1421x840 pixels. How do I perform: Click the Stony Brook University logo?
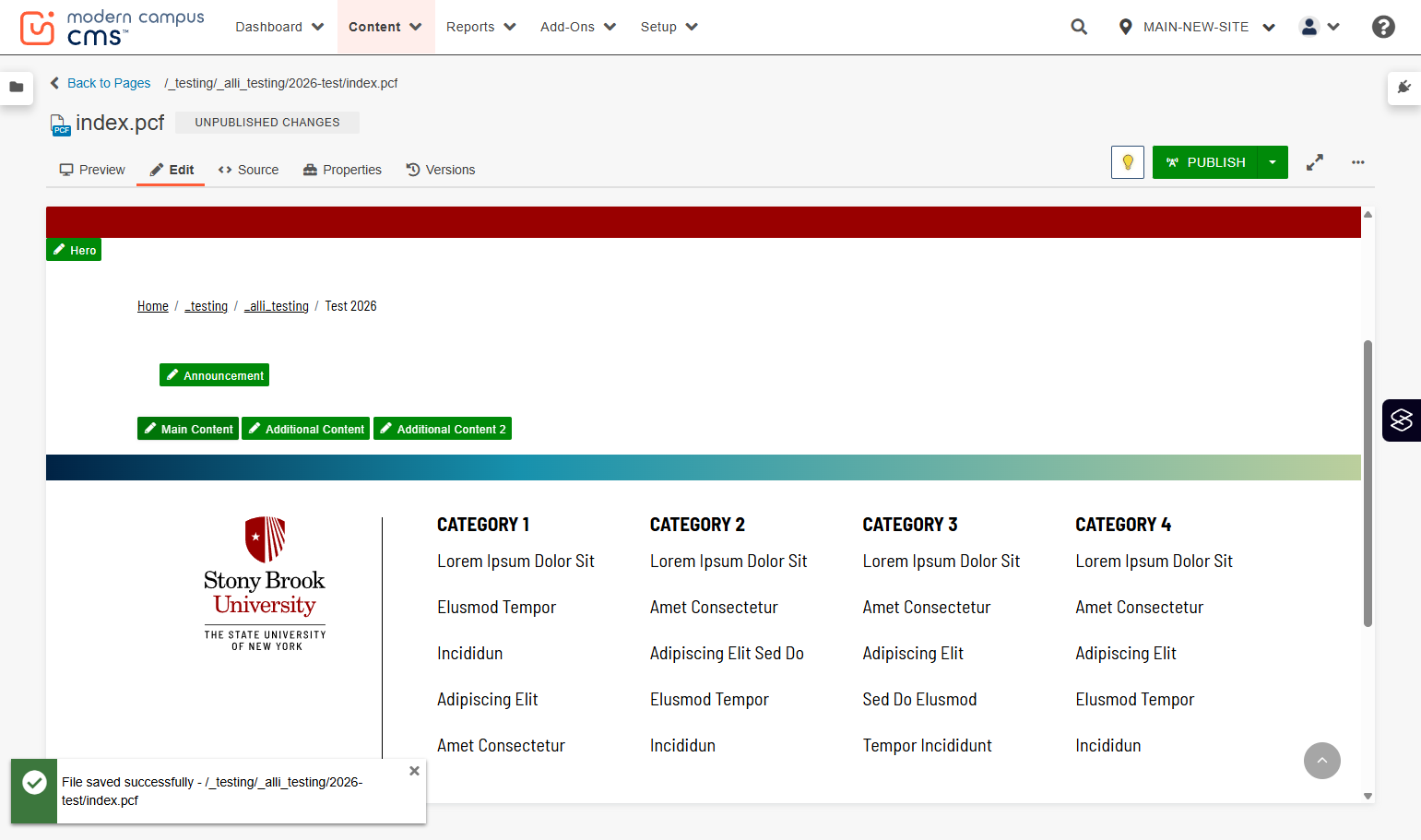point(265,584)
